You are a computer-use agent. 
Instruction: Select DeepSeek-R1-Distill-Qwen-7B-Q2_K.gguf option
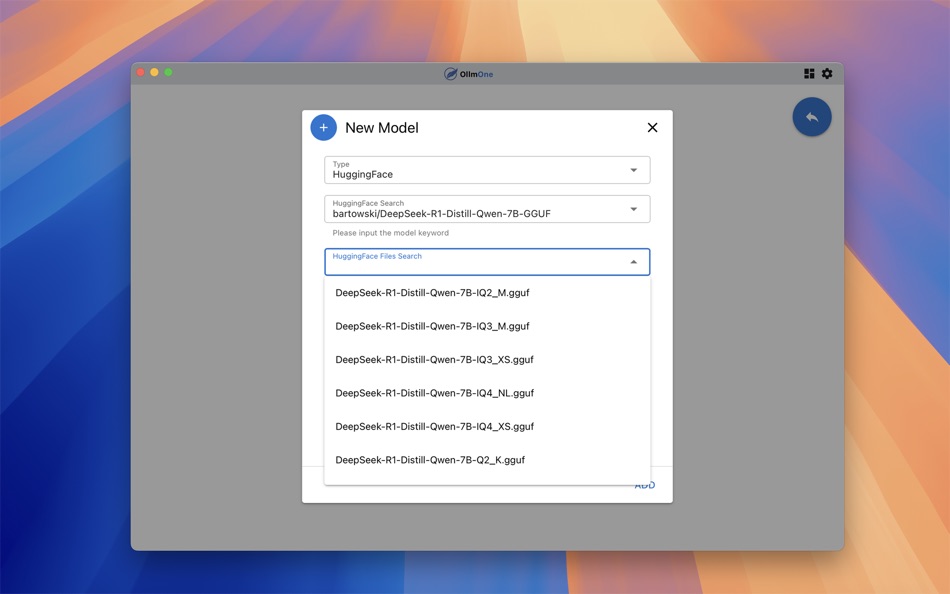pos(487,460)
